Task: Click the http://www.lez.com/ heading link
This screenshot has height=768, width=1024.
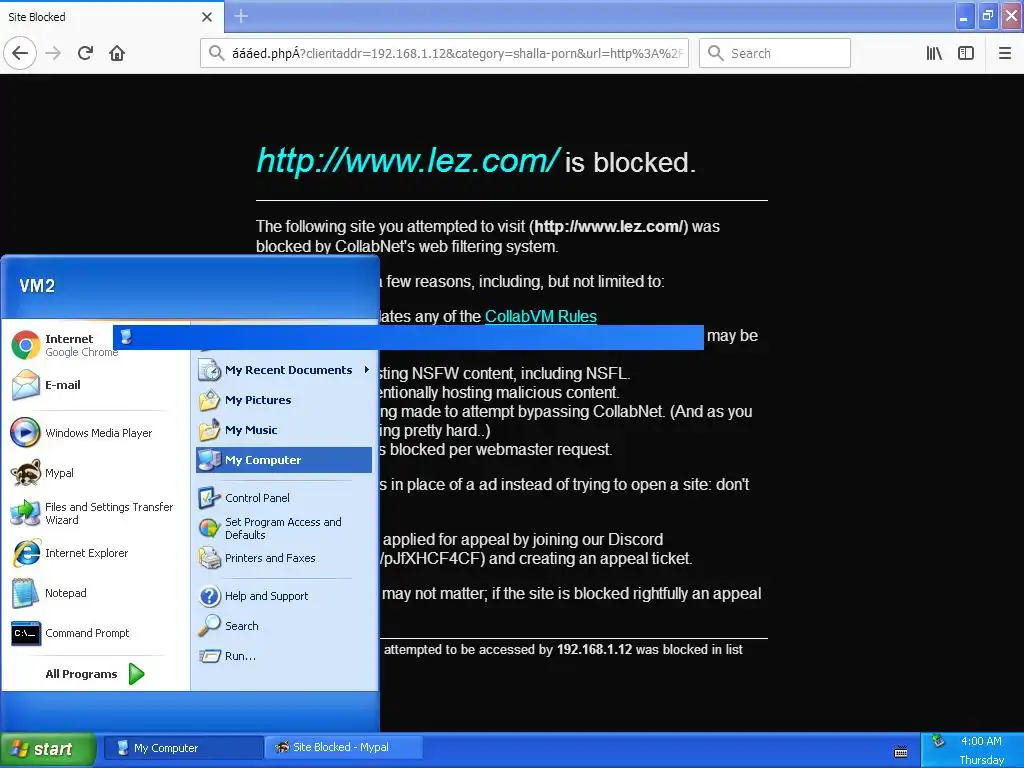Action: (x=408, y=161)
